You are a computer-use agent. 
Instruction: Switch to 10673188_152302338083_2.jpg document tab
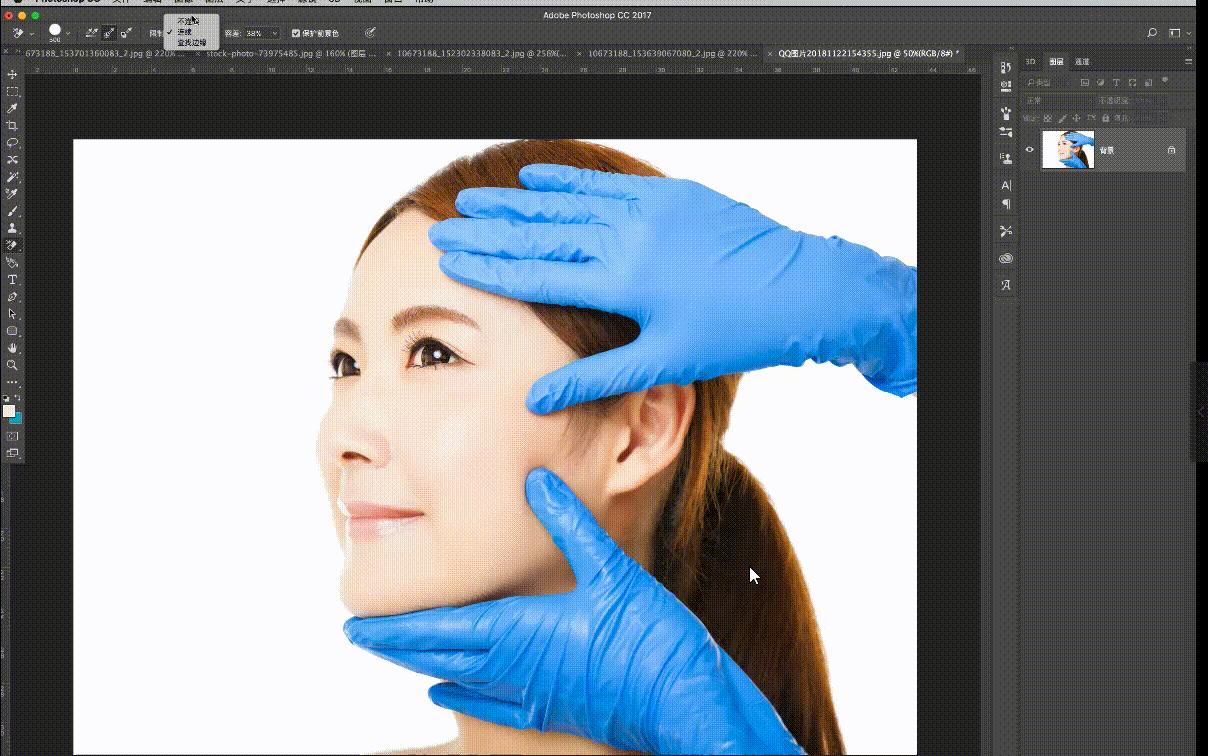[481, 53]
